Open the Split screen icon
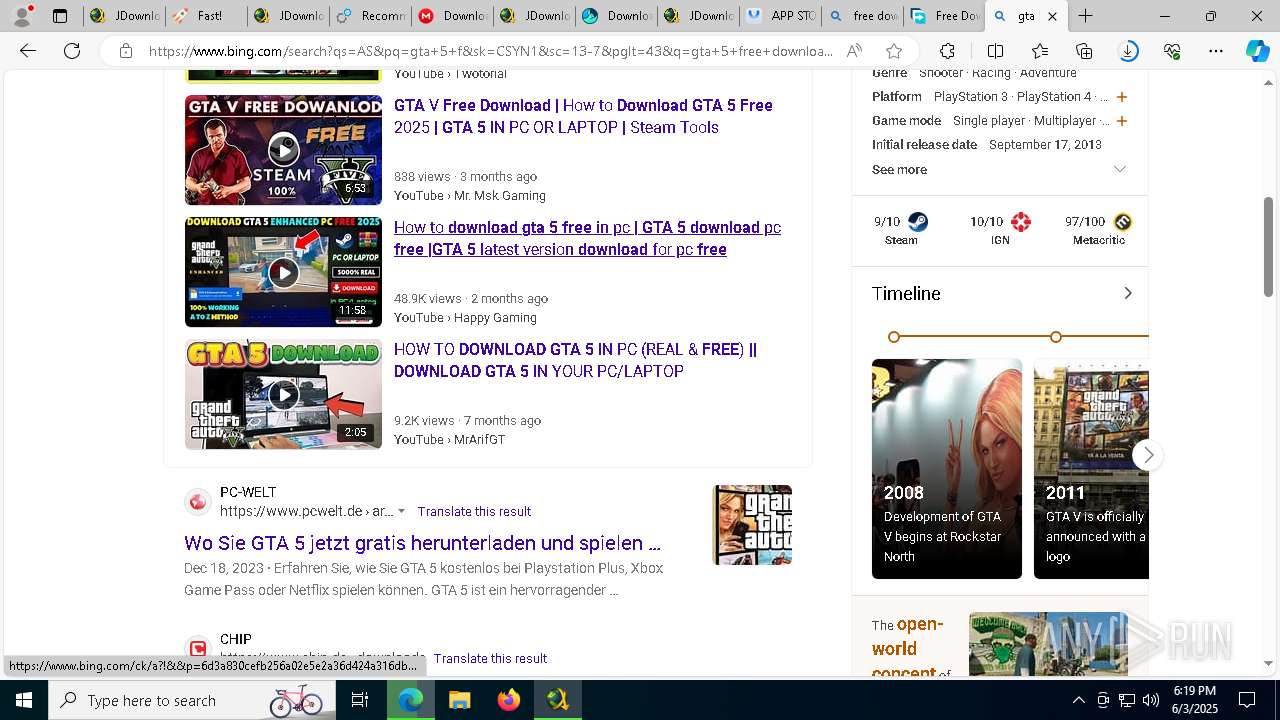The height and width of the screenshot is (720, 1280). [995, 51]
